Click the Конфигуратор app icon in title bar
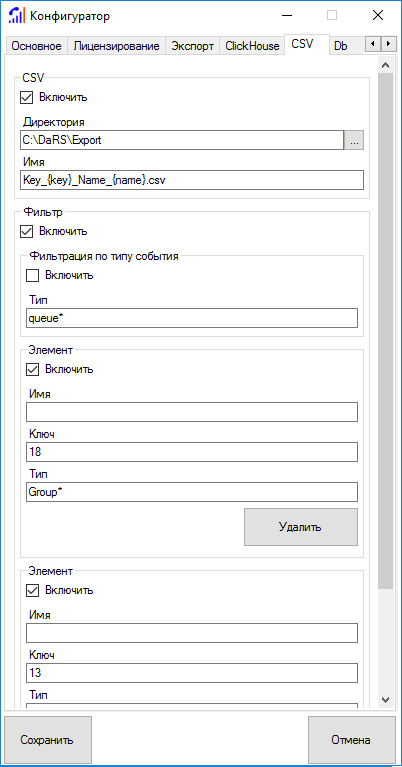Screen dimensions: 402x767 point(16,16)
